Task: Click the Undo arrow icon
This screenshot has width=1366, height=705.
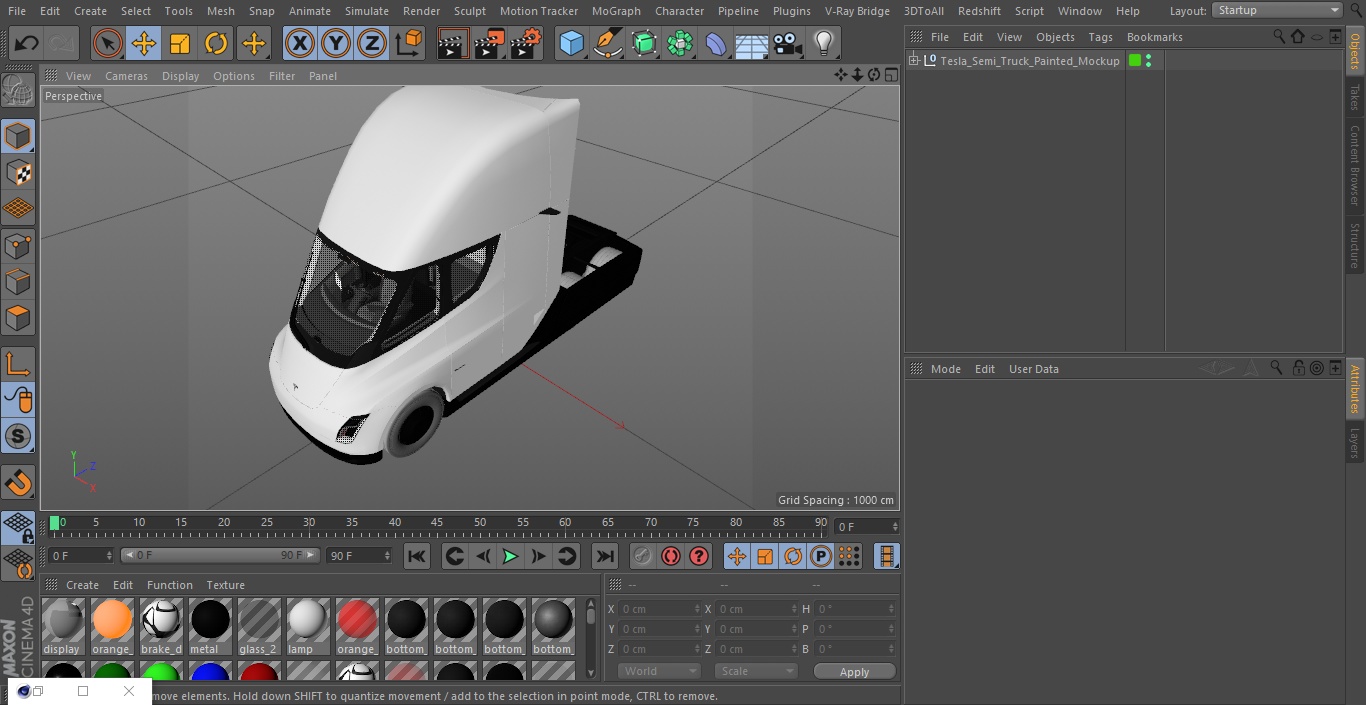Action: (x=27, y=43)
